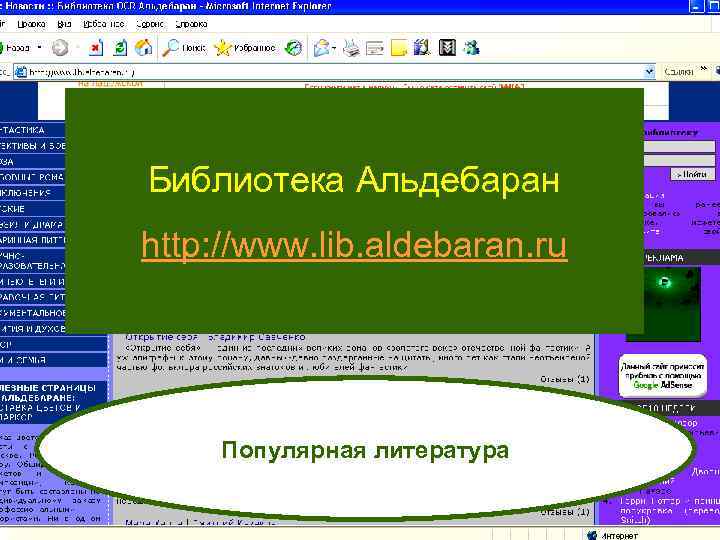Click the Forward arrow toolbar button
720x540 pixels.
60,48
